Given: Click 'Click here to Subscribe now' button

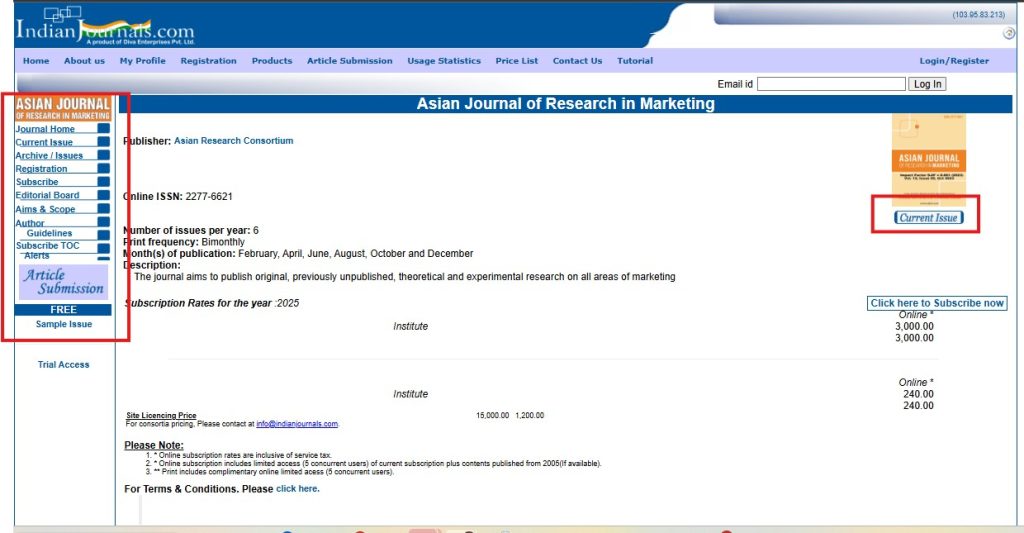Looking at the screenshot, I should tap(936, 303).
